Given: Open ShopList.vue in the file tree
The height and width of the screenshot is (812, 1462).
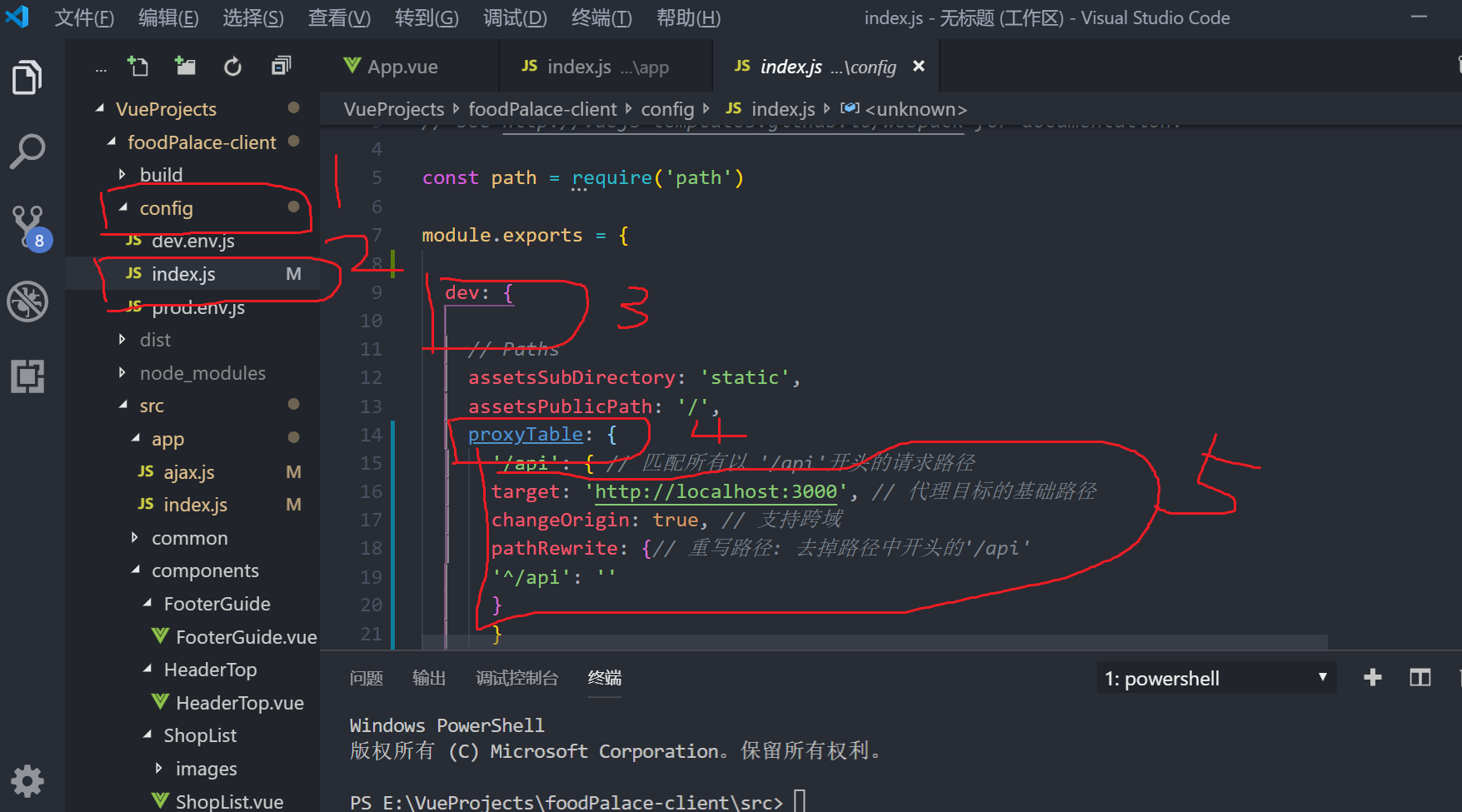Looking at the screenshot, I should click(x=192, y=801).
